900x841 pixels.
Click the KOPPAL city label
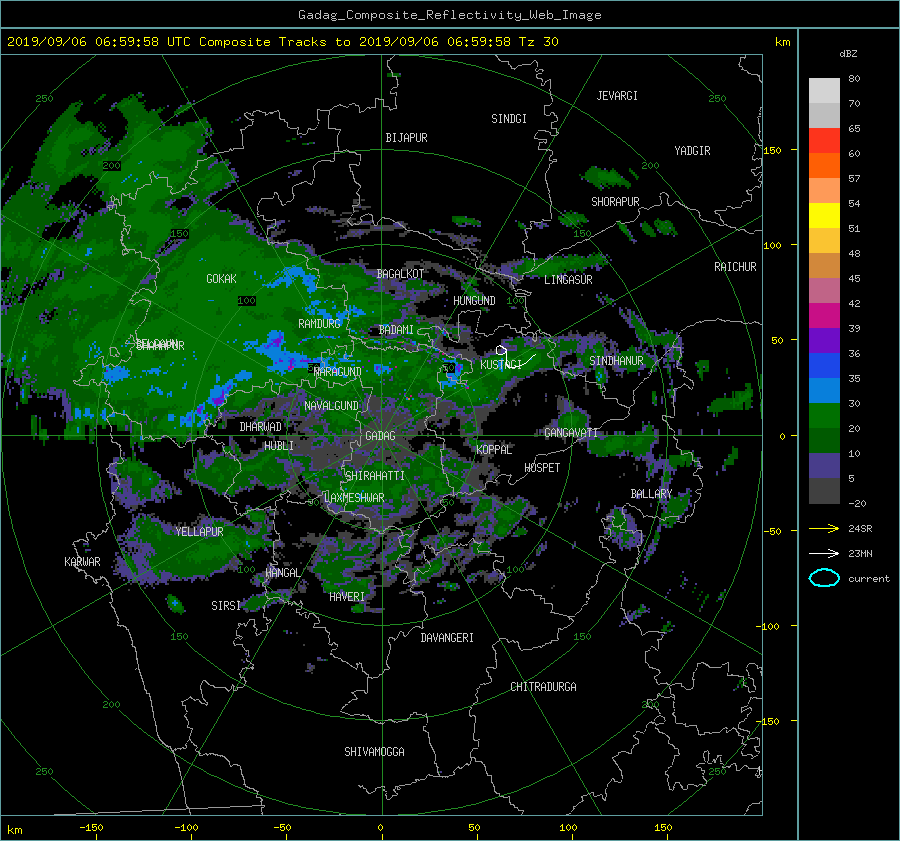pos(494,449)
